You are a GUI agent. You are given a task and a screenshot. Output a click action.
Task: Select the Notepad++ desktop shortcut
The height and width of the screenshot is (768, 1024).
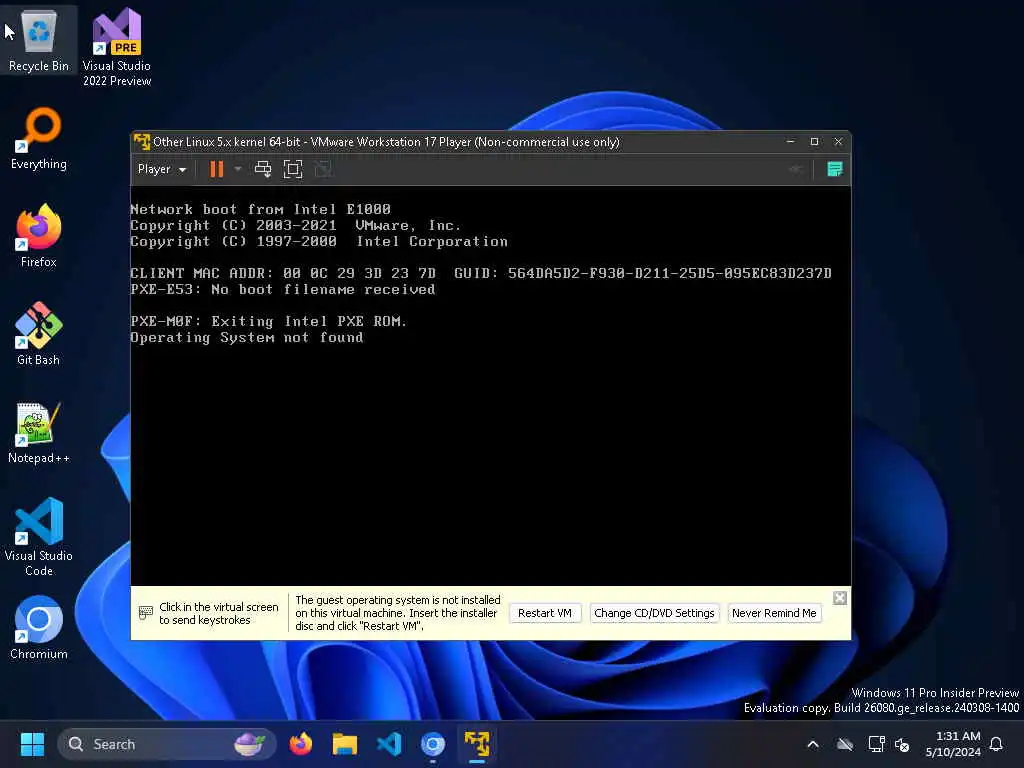[x=39, y=432]
